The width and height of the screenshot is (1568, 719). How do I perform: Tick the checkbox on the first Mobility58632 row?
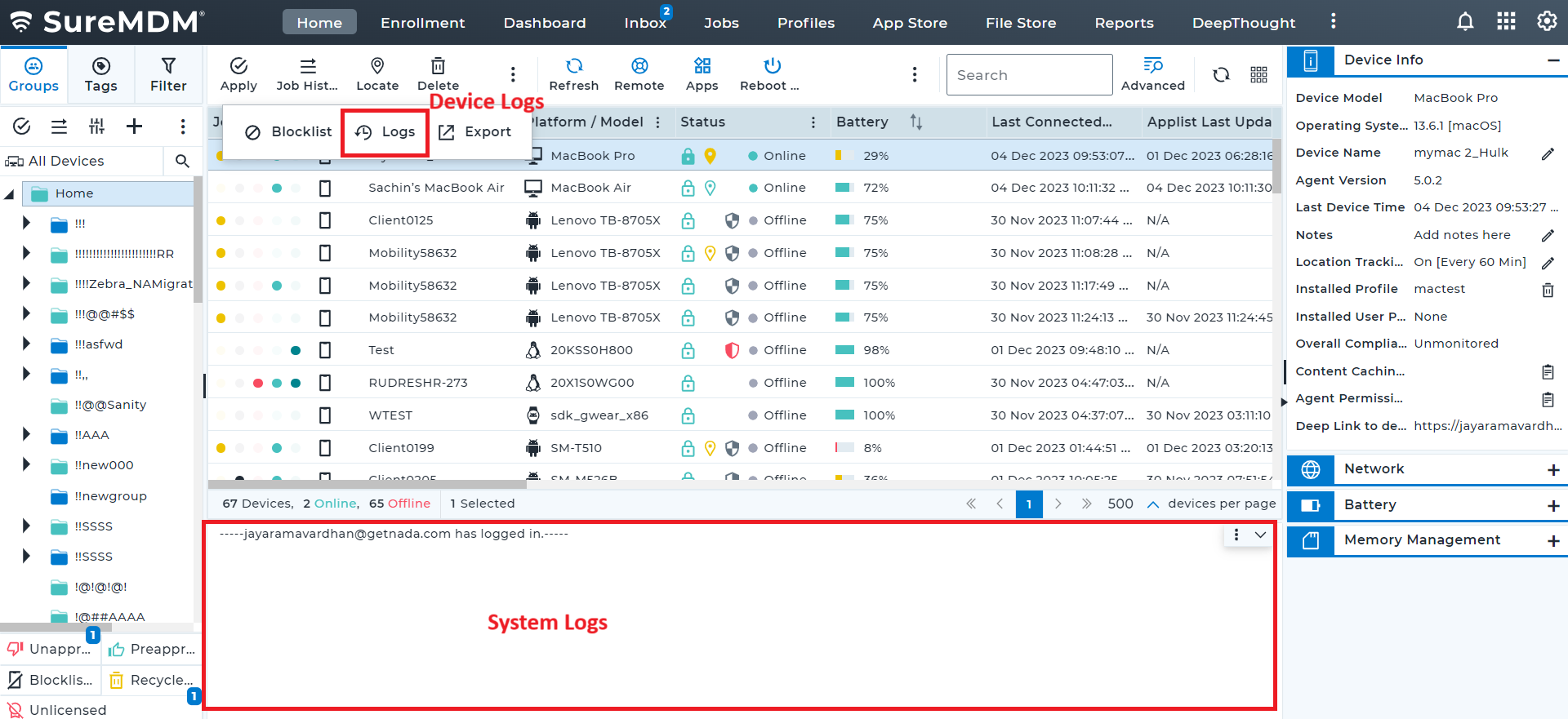coord(325,253)
